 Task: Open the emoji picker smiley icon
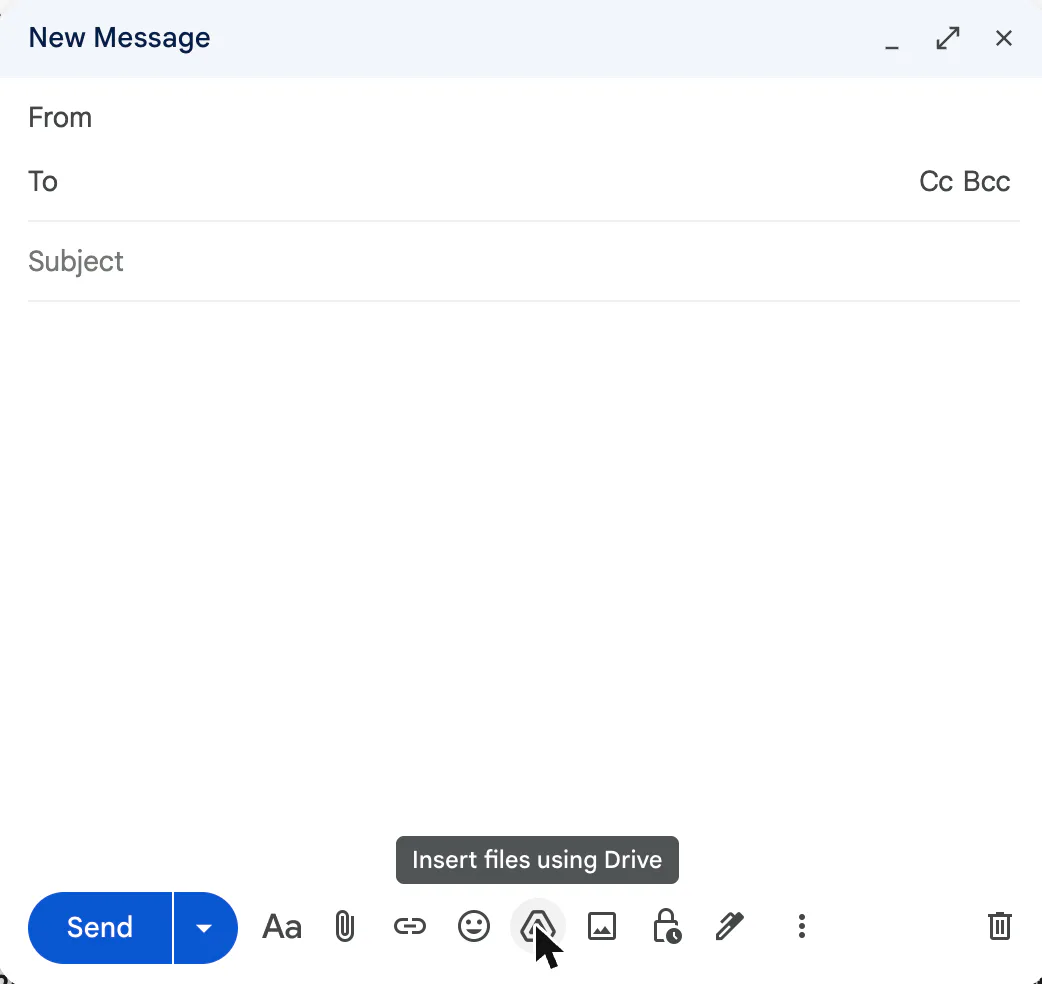(x=474, y=926)
